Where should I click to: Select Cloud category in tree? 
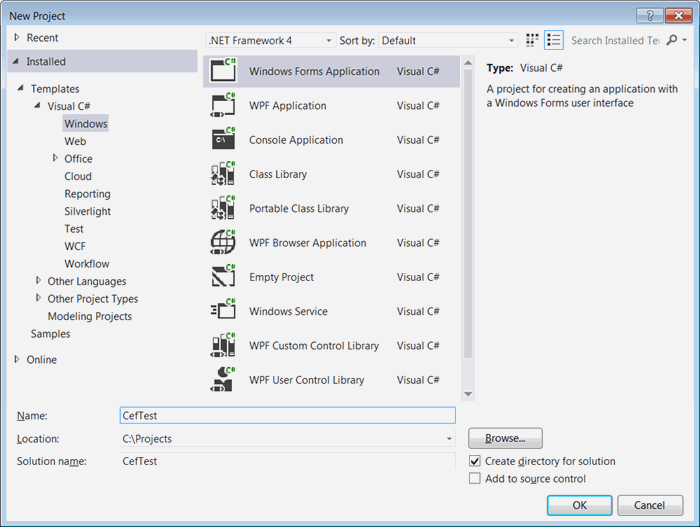pos(78,176)
